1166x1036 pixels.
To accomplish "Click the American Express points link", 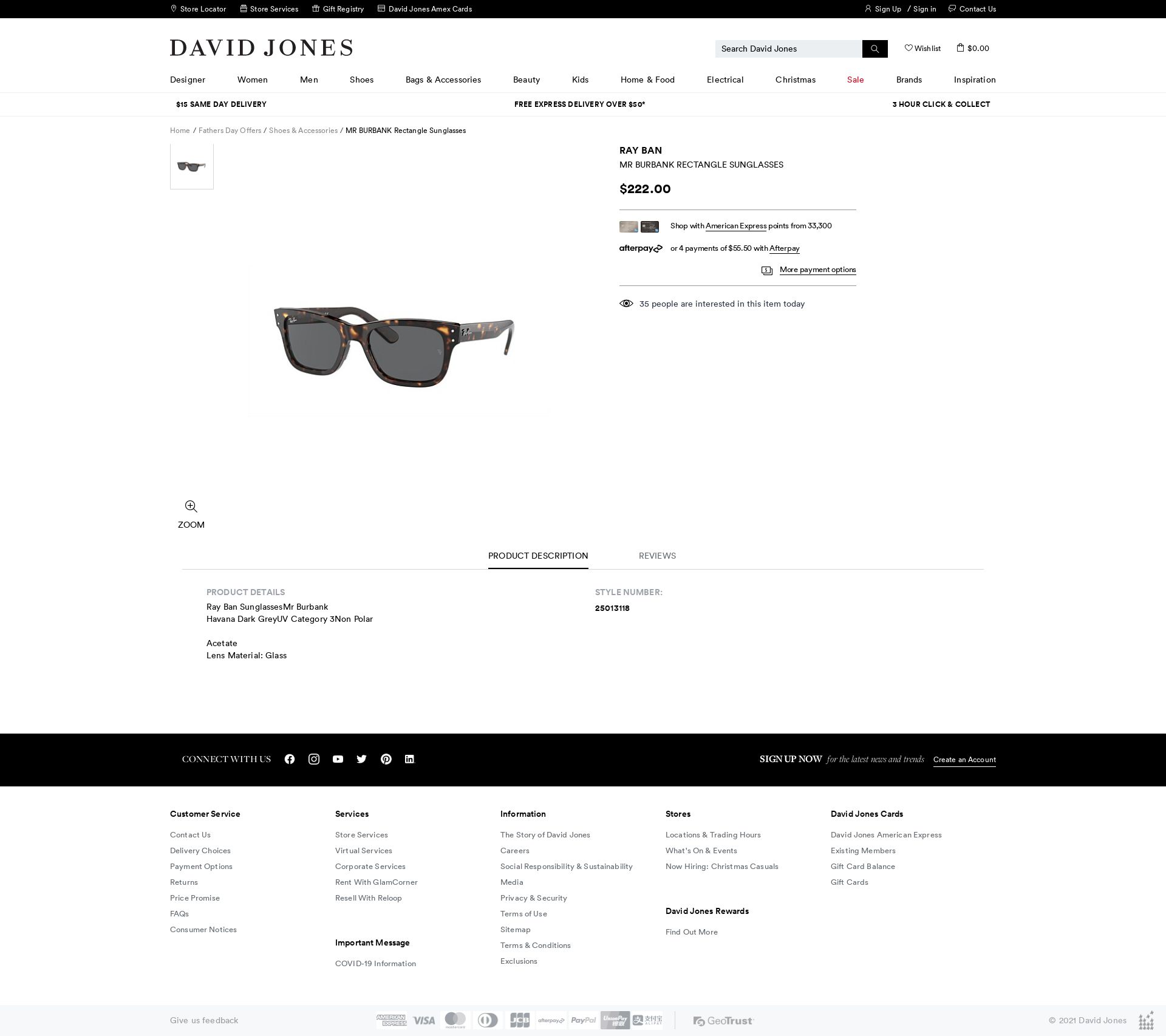I will [736, 226].
